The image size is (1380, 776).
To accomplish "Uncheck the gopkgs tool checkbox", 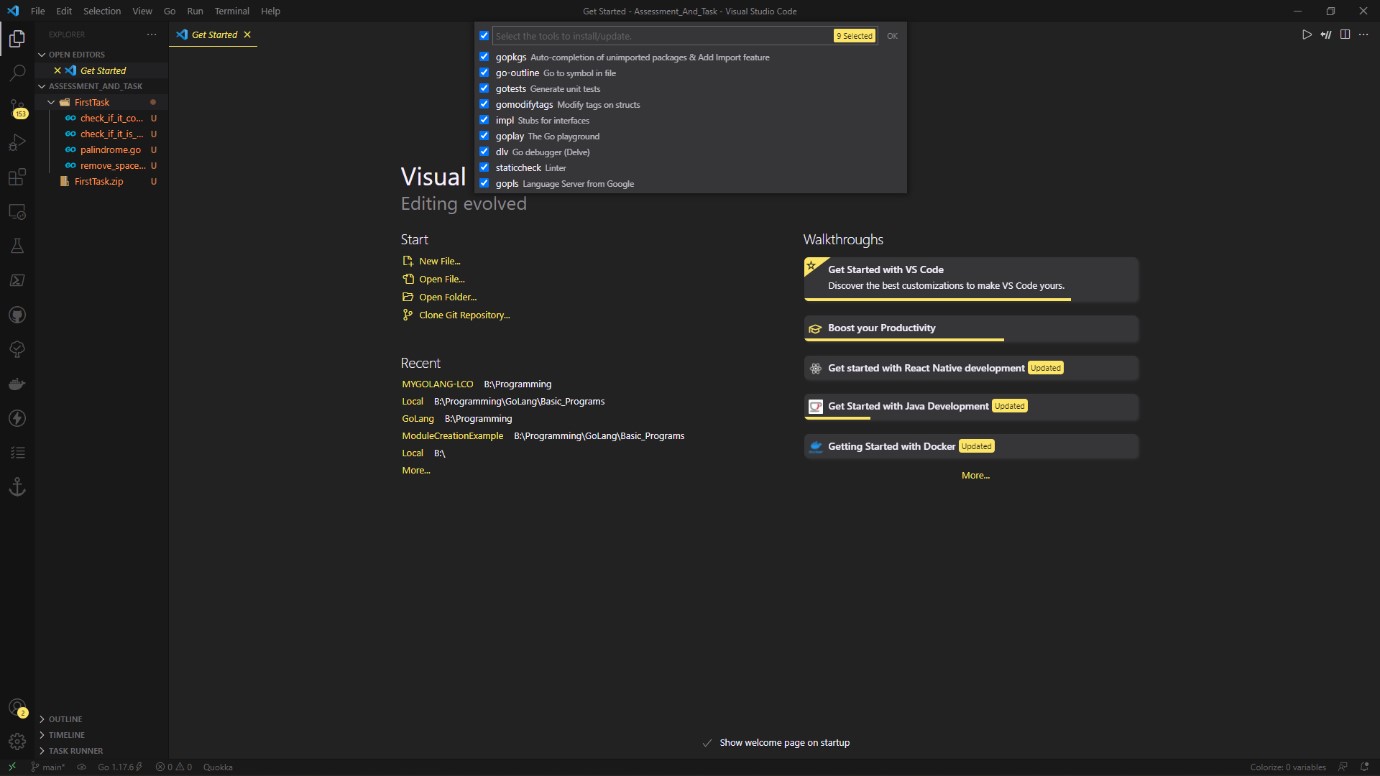I will pos(485,57).
